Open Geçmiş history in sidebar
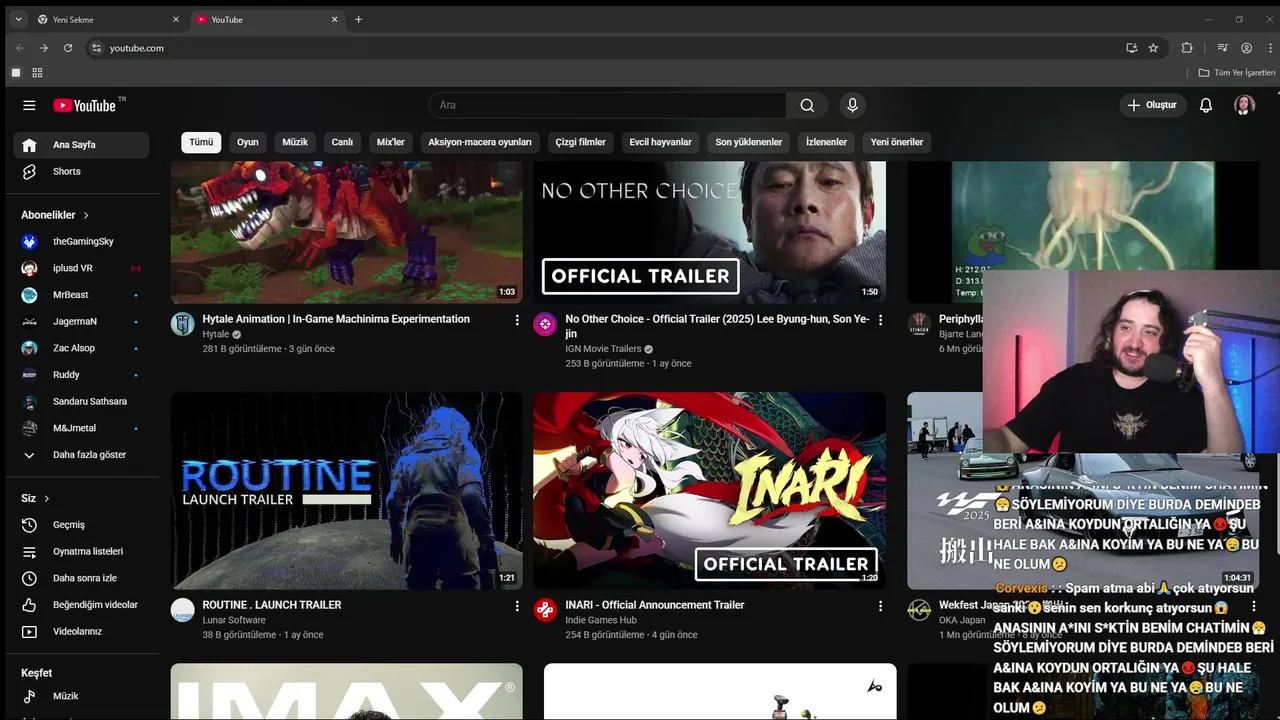This screenshot has width=1280, height=720. (81, 525)
